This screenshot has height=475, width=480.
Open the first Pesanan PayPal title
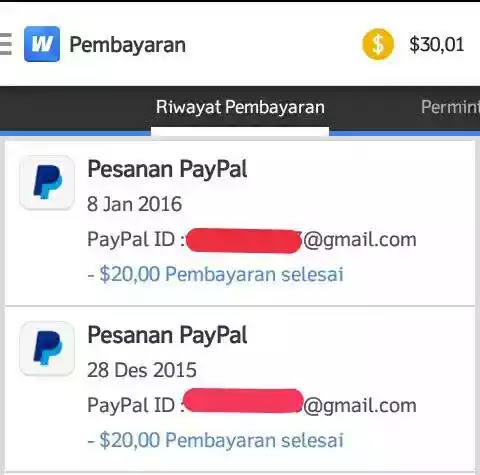(167, 169)
